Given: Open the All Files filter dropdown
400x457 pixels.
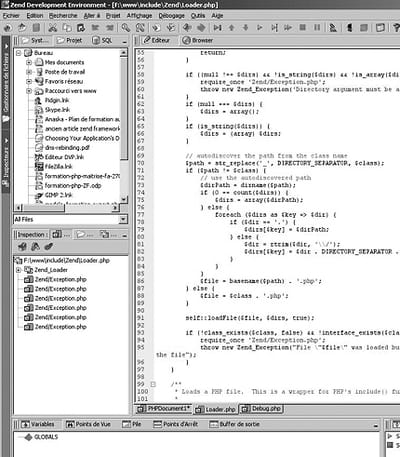Looking at the screenshot, I should coord(123,219).
